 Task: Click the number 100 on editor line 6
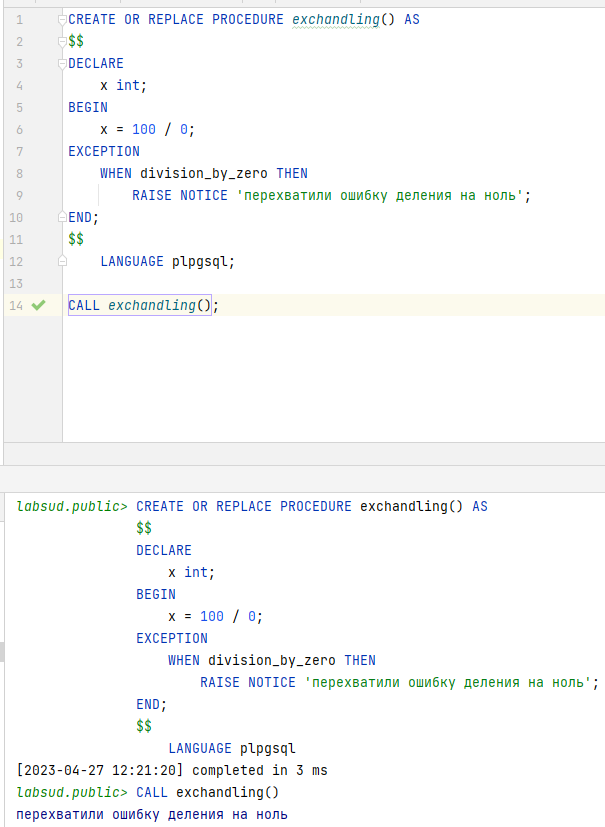pyautogui.click(x=143, y=129)
